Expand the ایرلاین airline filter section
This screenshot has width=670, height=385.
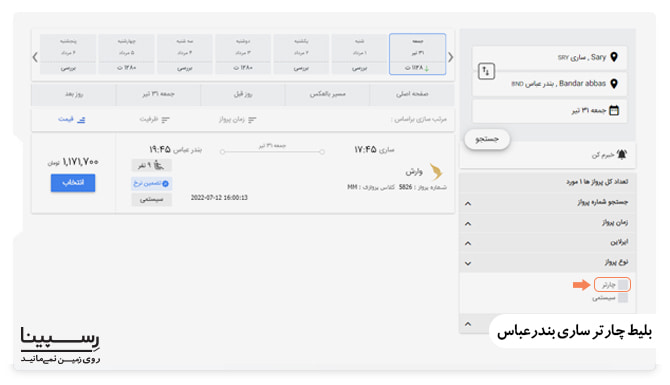tap(547, 242)
